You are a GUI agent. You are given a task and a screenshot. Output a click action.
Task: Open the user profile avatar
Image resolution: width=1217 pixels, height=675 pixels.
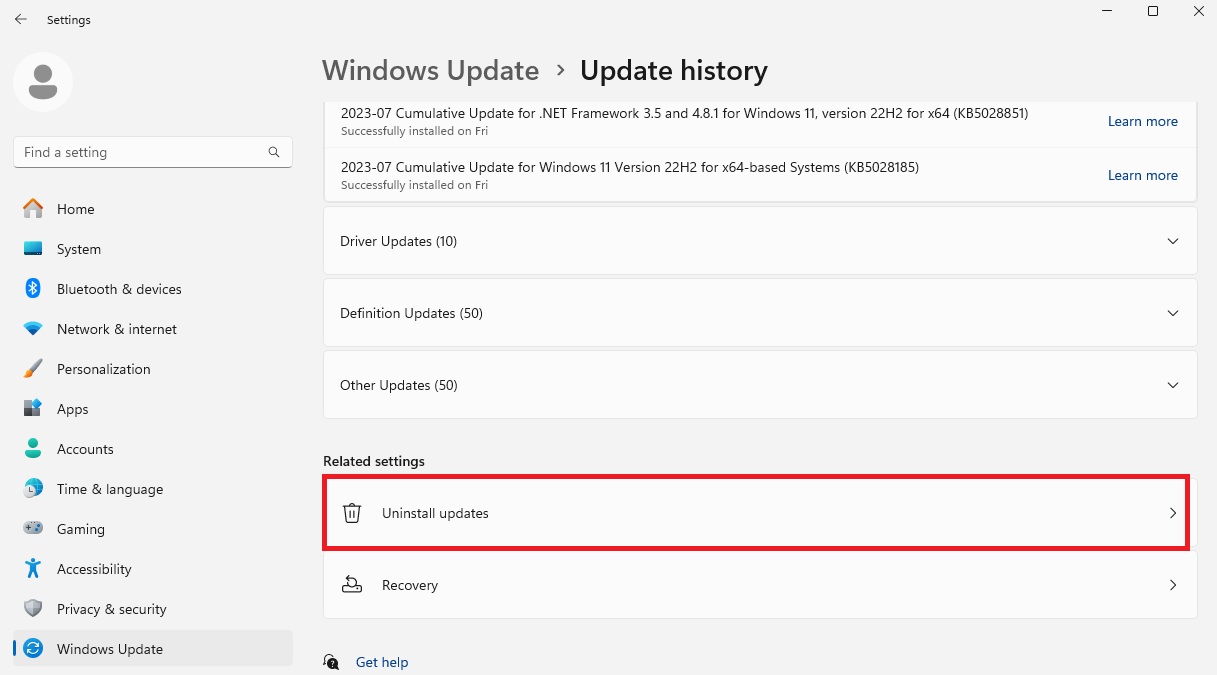coord(43,82)
